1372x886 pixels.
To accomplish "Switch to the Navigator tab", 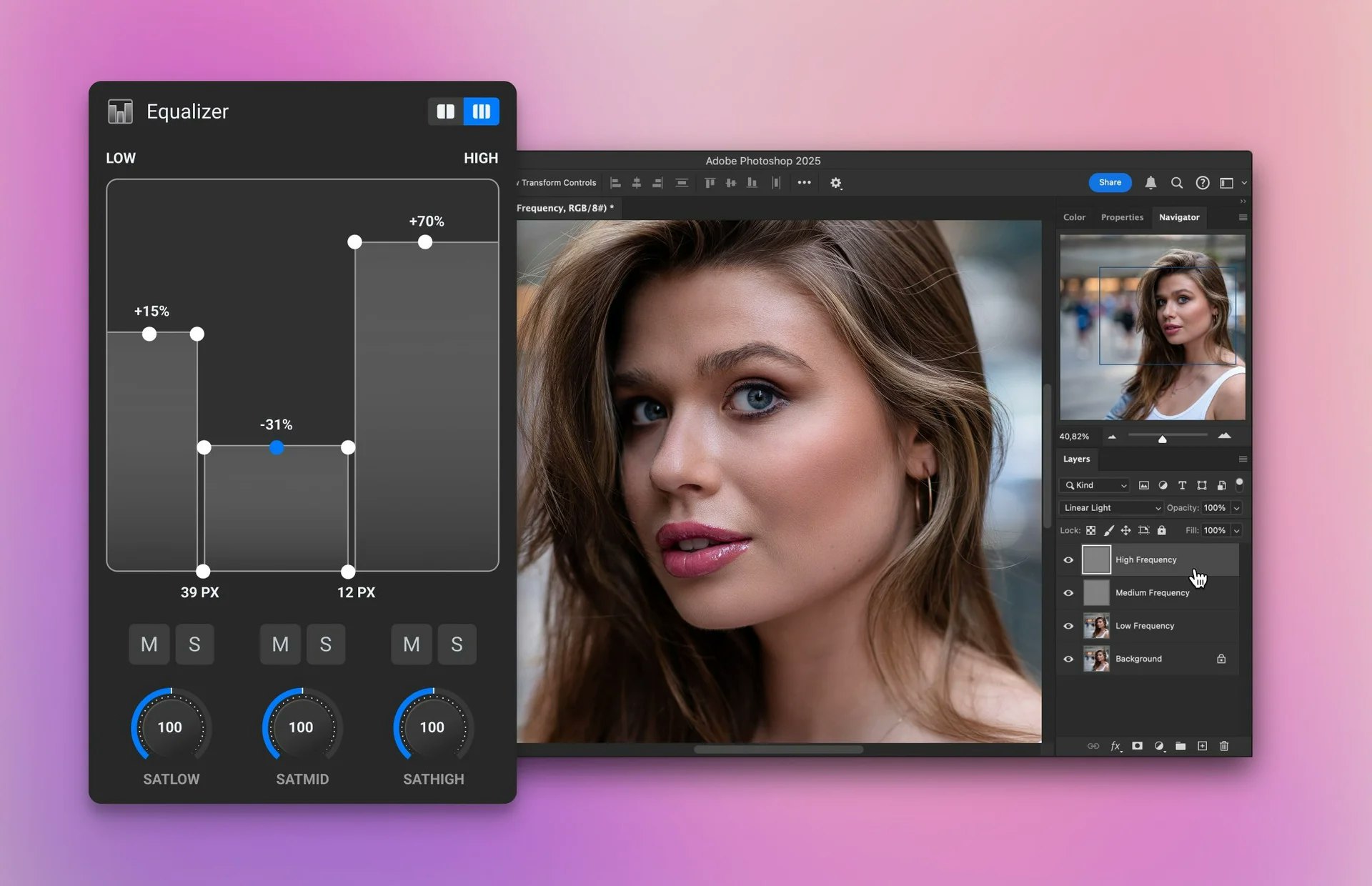I will click(x=1179, y=216).
